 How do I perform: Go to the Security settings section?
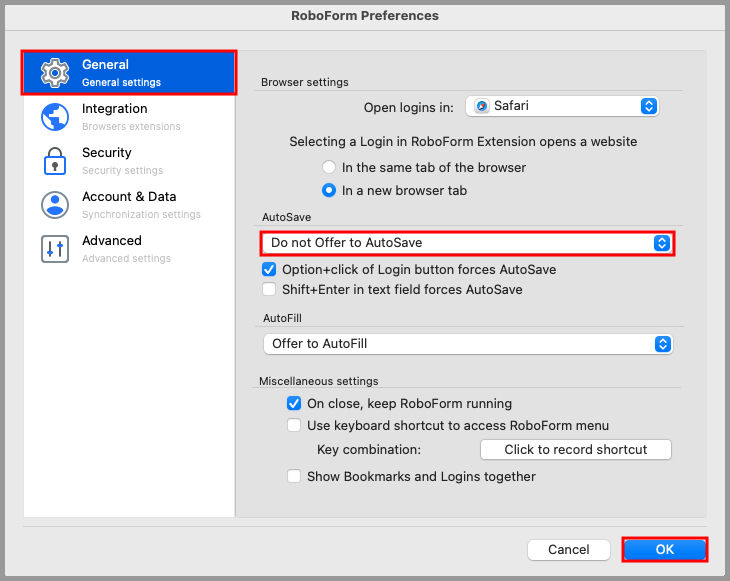click(x=129, y=161)
